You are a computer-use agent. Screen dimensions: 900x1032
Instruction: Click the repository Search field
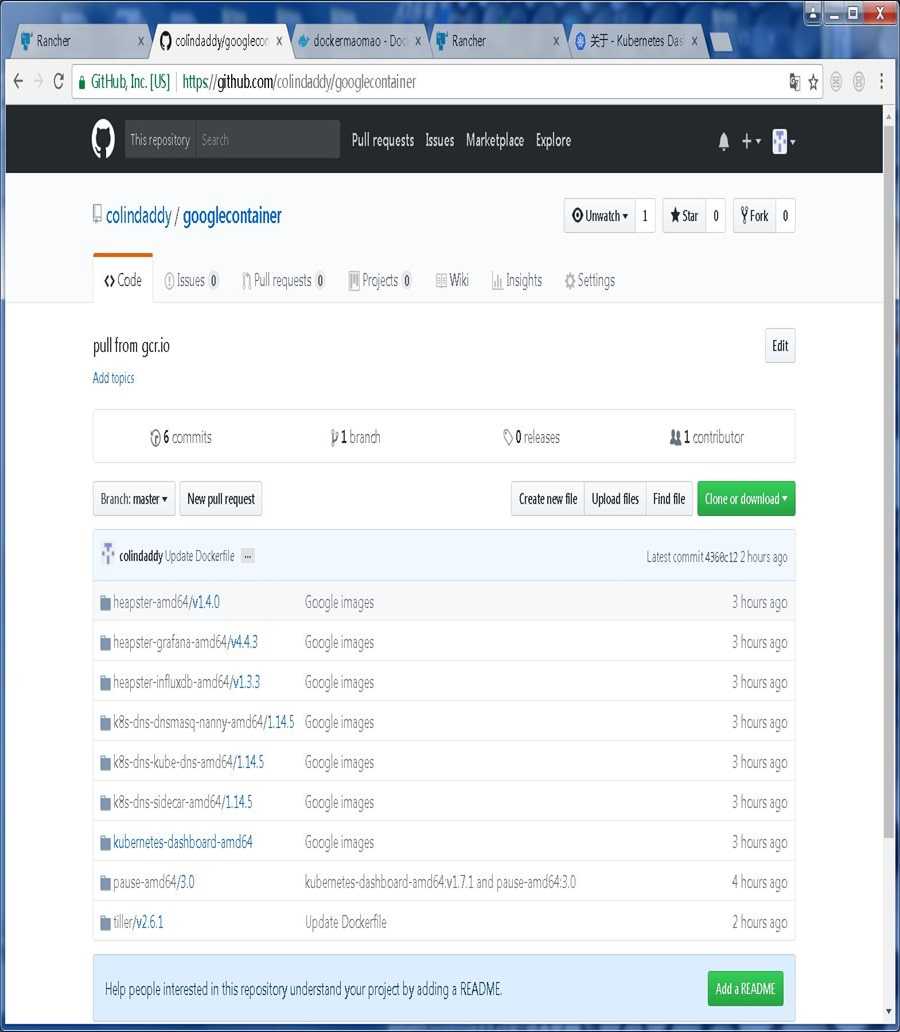point(268,140)
